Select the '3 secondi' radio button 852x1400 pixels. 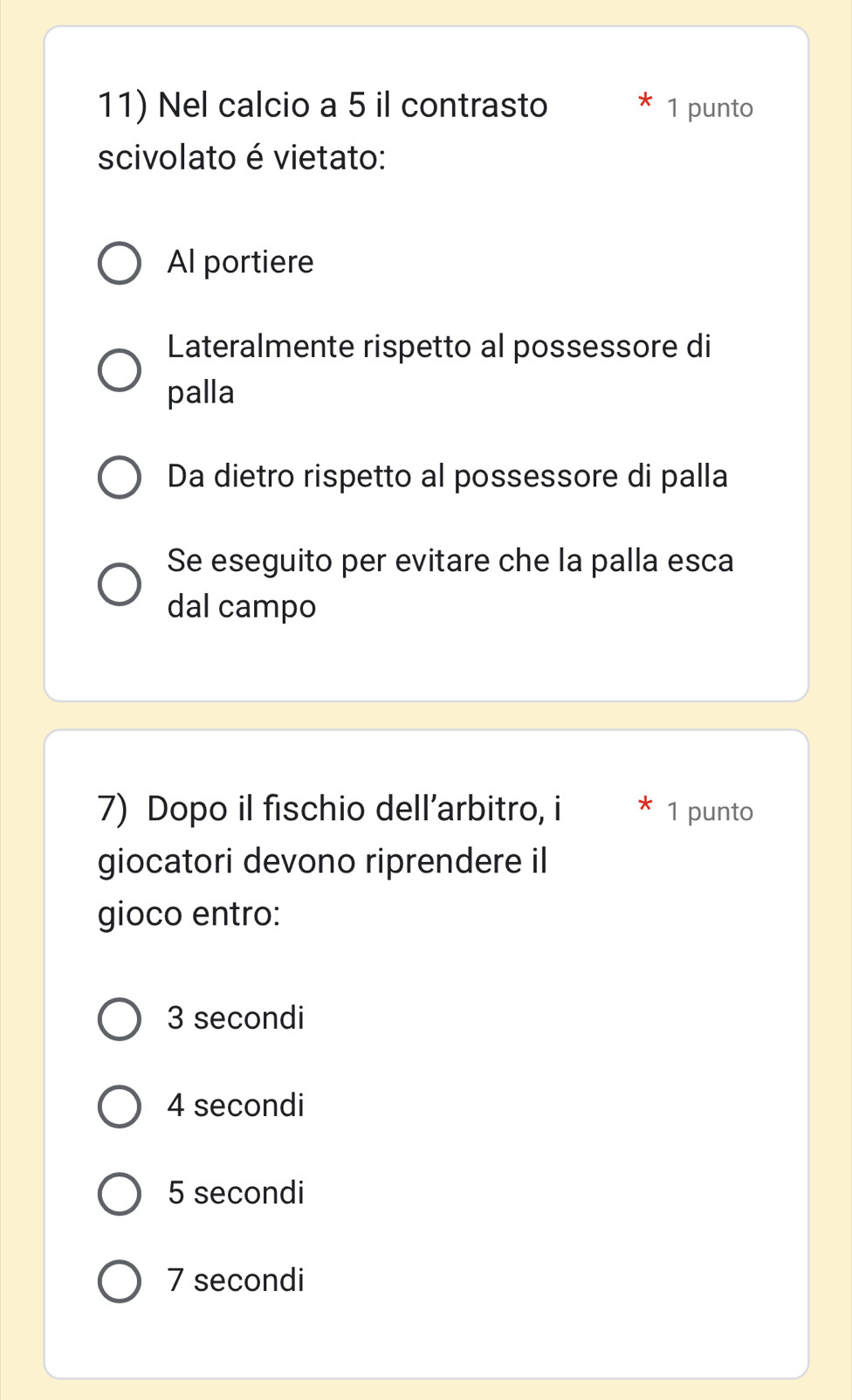(x=119, y=1019)
